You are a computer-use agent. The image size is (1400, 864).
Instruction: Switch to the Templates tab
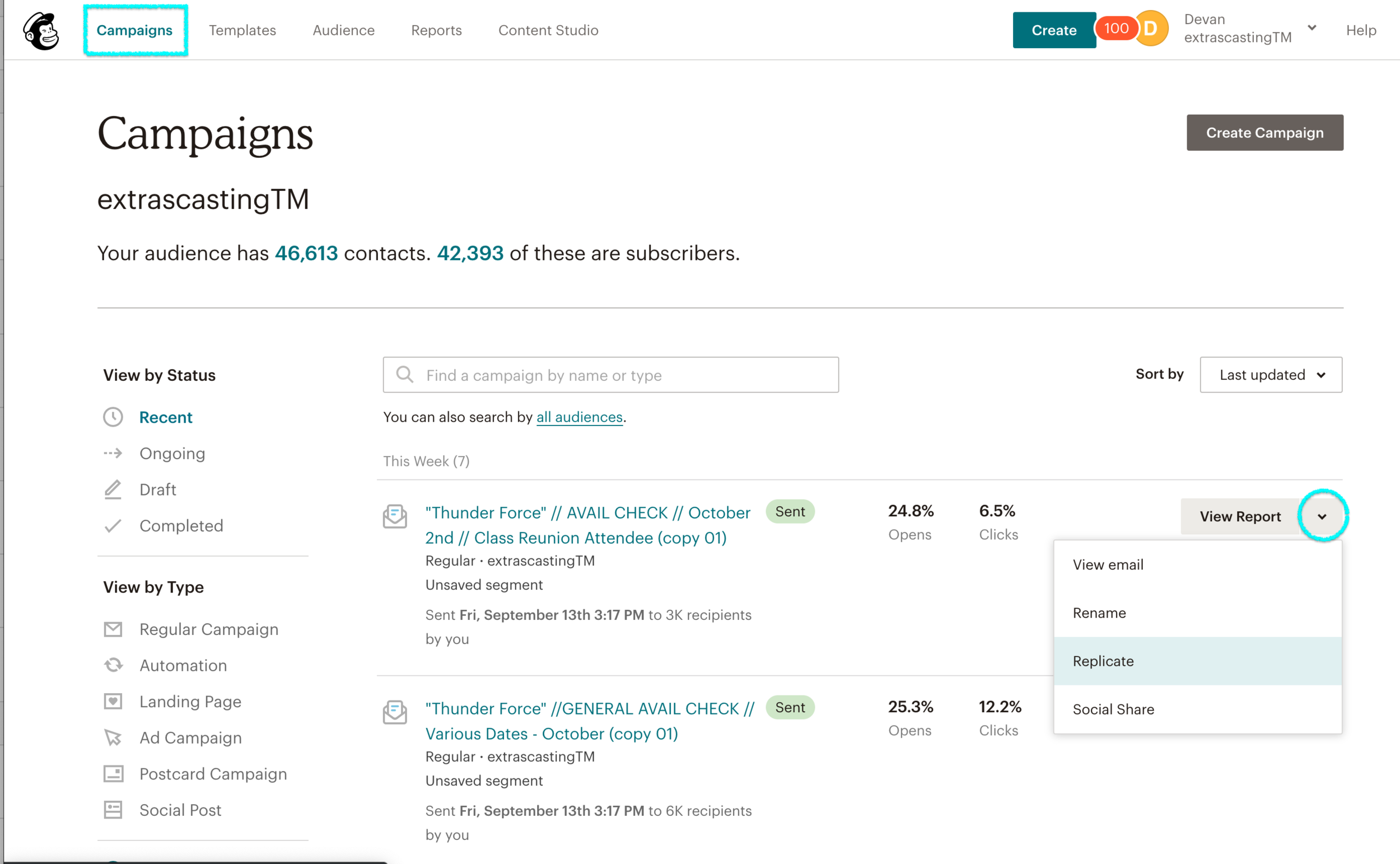[242, 30]
